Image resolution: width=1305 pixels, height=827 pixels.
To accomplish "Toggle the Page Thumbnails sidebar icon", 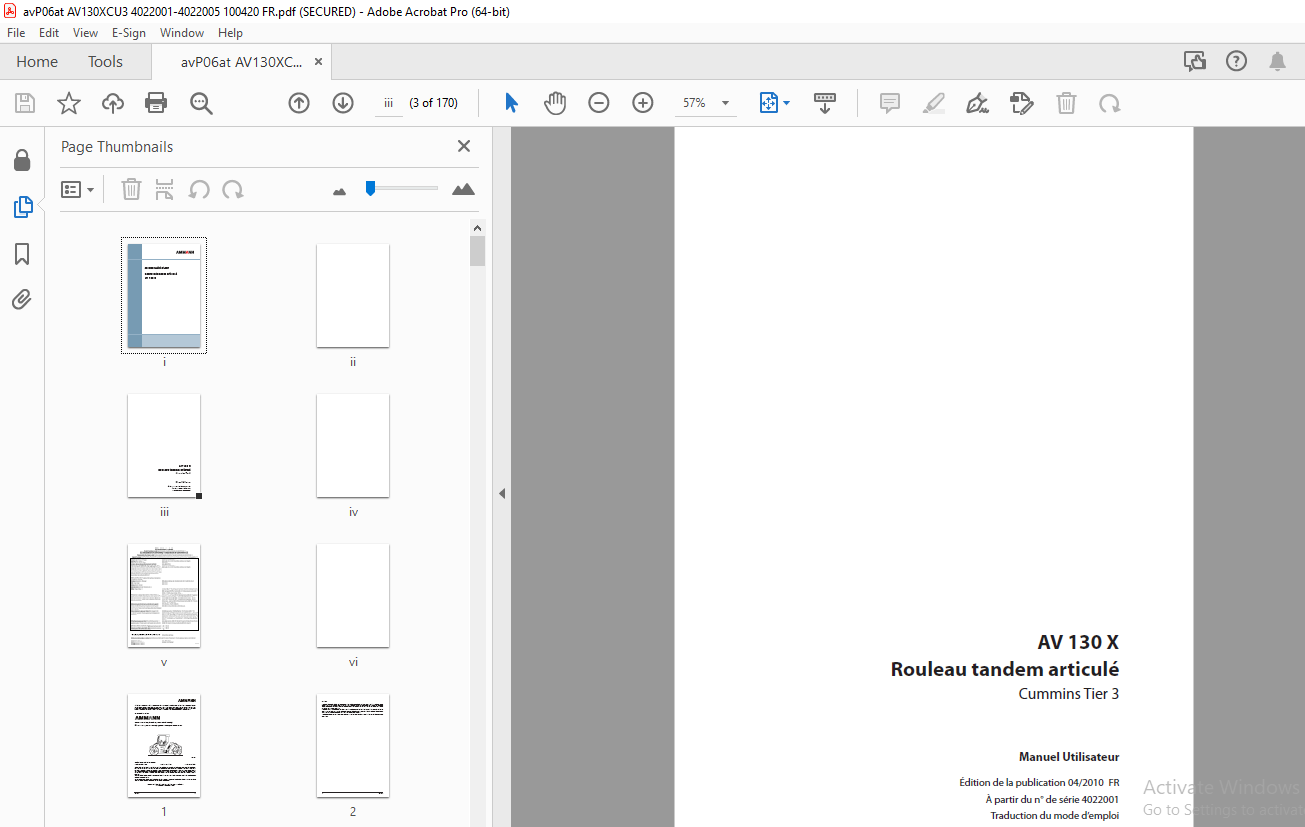I will coord(22,207).
